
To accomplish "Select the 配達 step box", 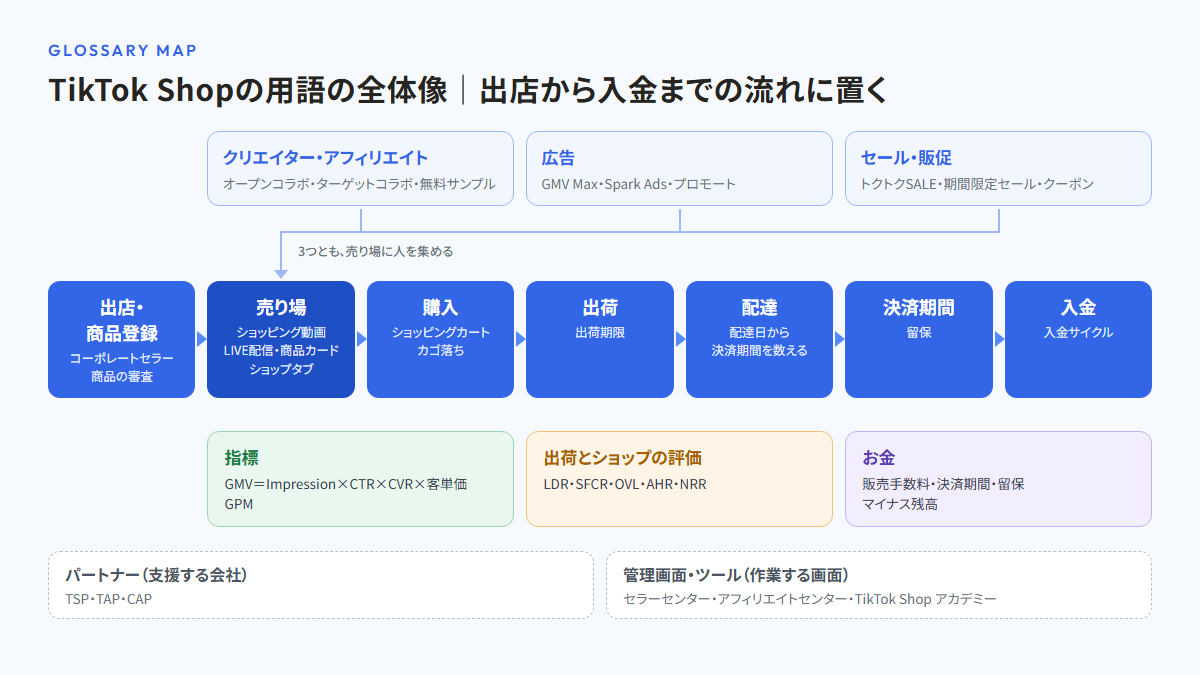I will (x=759, y=339).
